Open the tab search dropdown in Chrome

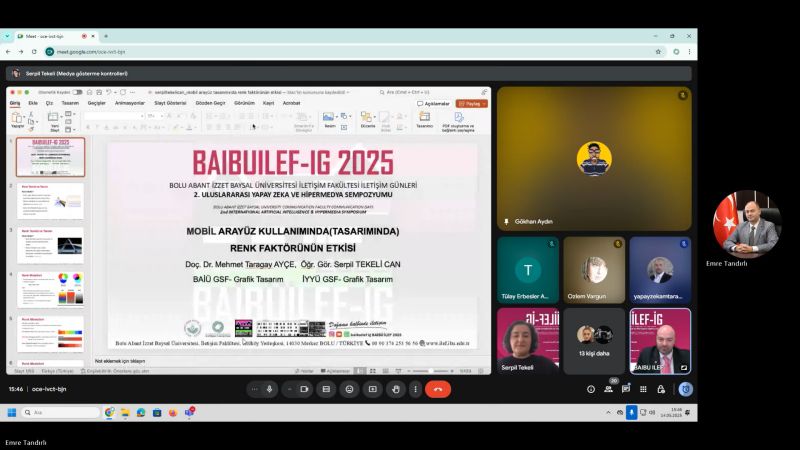point(7,36)
